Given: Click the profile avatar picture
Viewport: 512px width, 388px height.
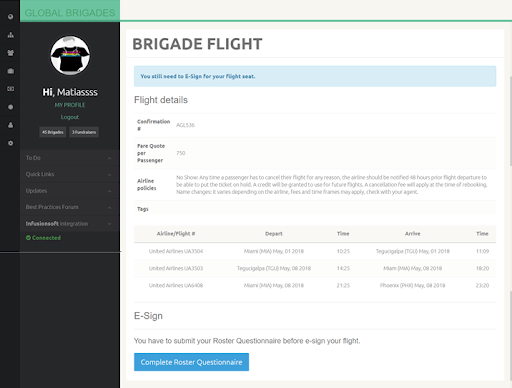Looking at the screenshot, I should click(x=70, y=55).
